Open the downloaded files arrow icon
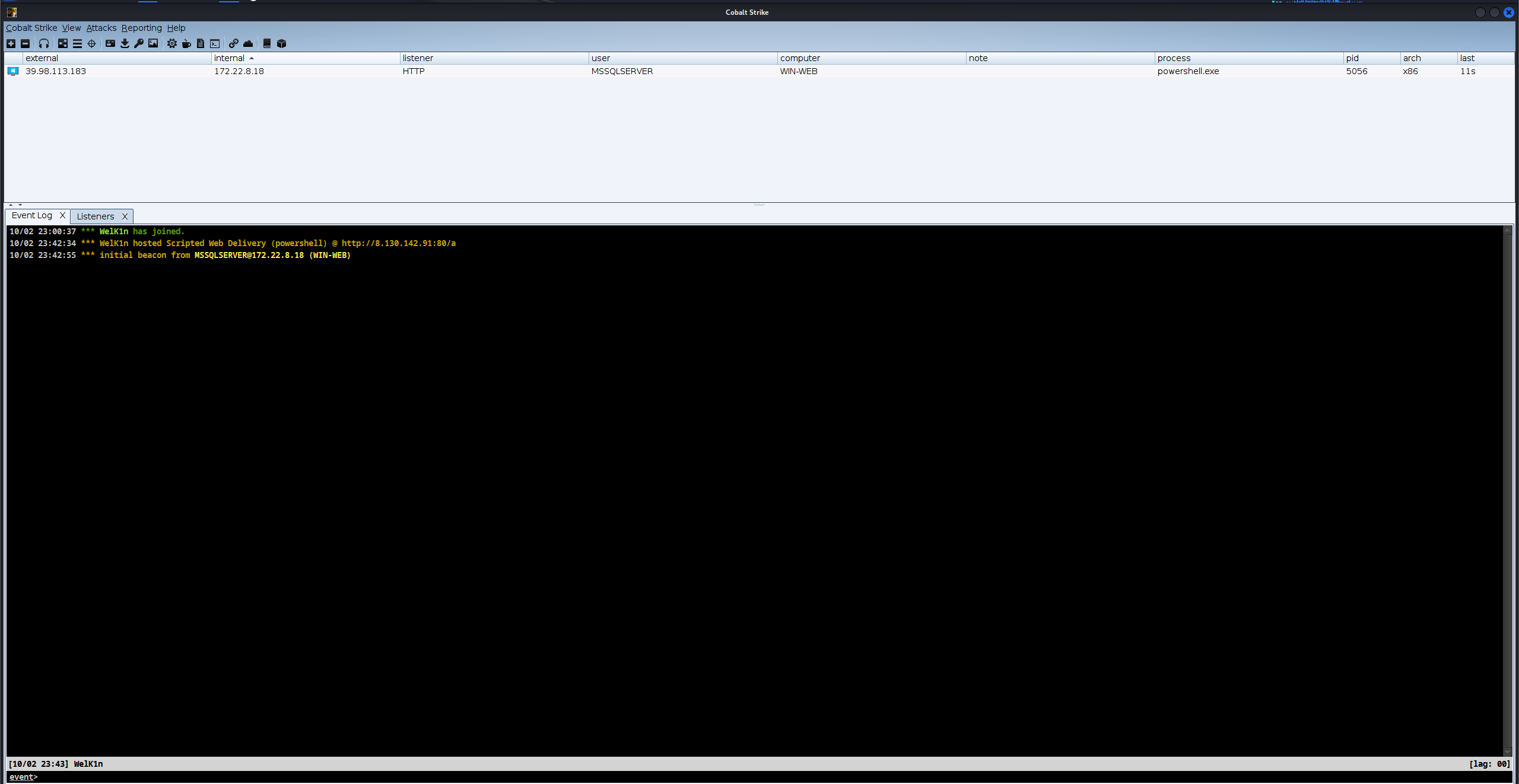Viewport: 1519px width, 784px height. point(125,43)
